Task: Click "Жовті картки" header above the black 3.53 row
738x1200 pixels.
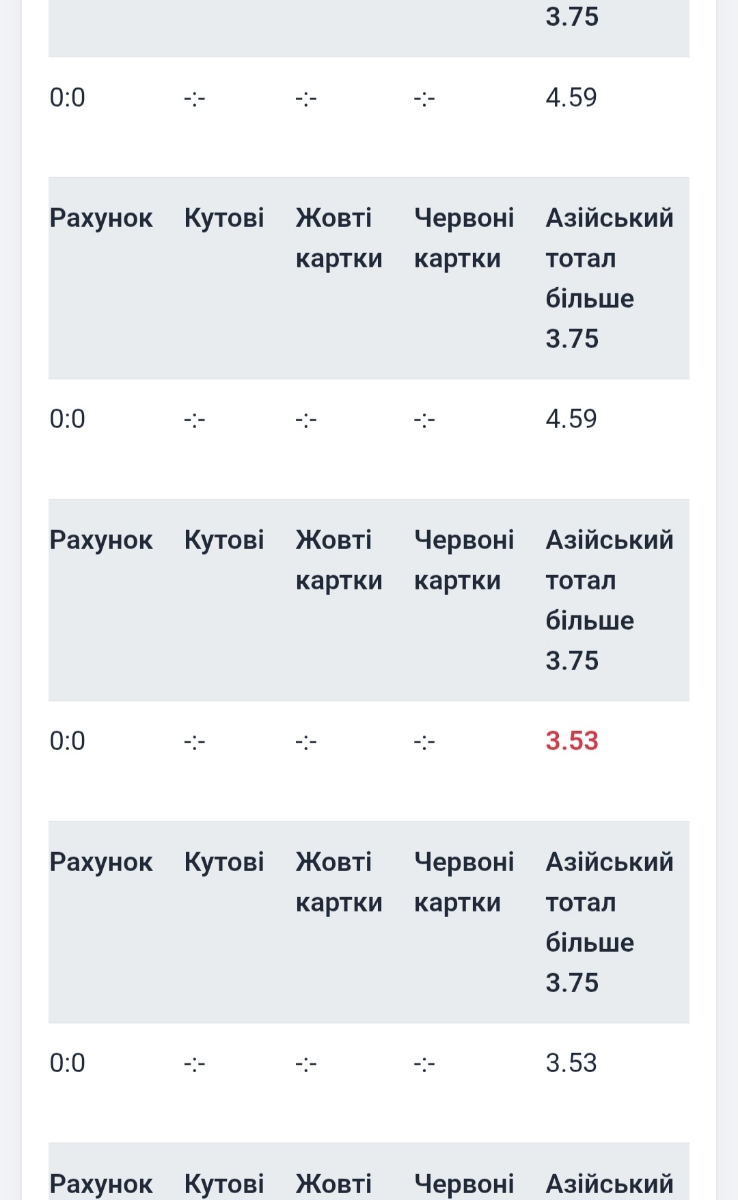Action: click(x=339, y=882)
